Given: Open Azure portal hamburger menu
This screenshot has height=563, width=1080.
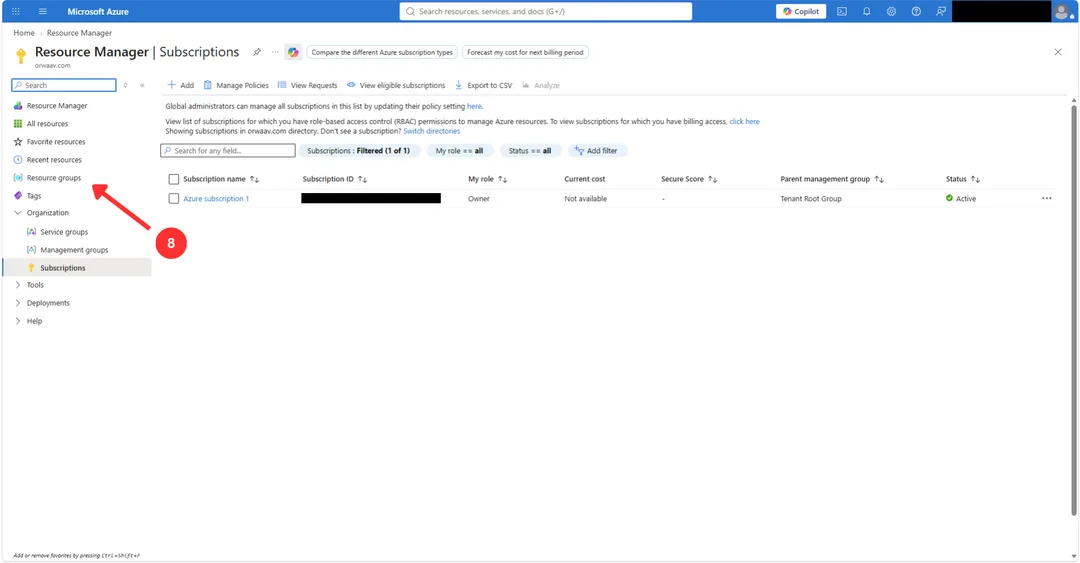Looking at the screenshot, I should 43,12.
